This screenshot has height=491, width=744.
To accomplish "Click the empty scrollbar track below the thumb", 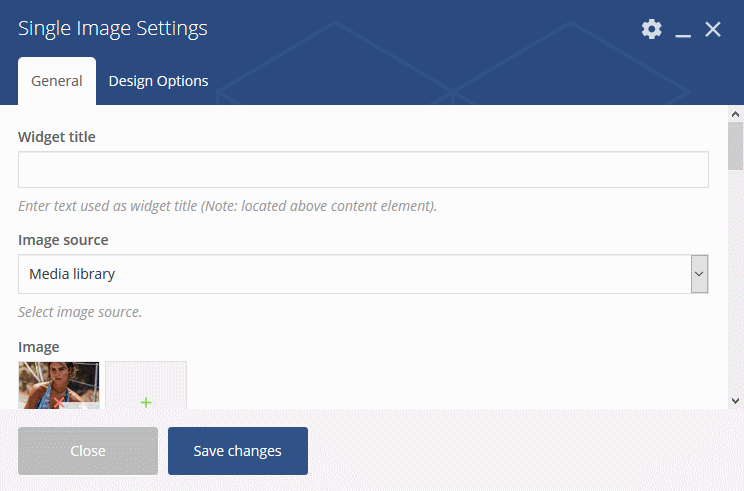I will click(735, 282).
